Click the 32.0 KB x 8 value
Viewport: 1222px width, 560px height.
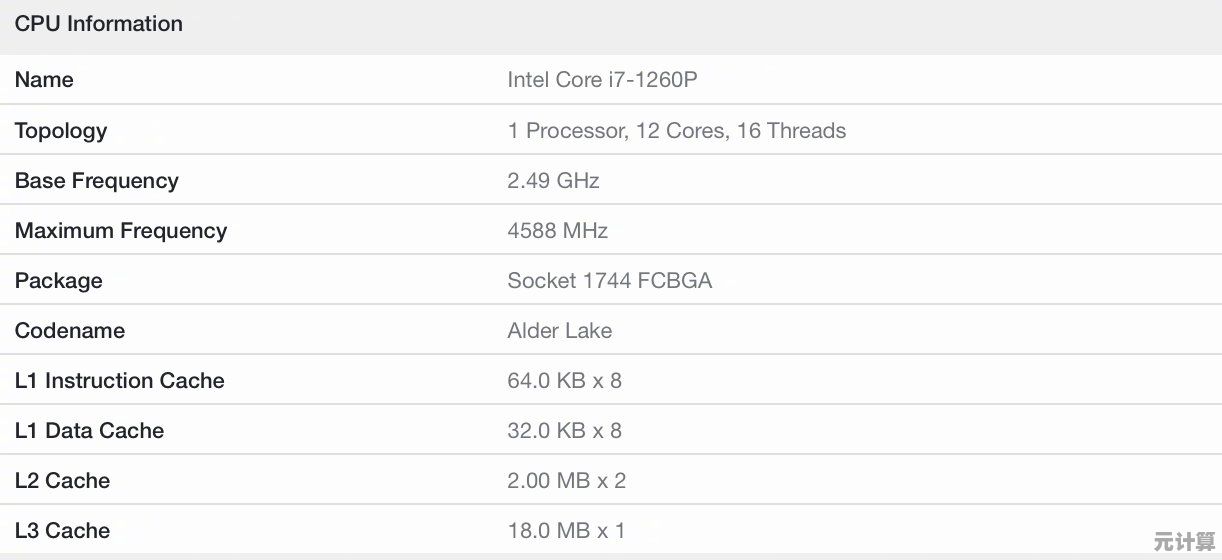coord(565,431)
